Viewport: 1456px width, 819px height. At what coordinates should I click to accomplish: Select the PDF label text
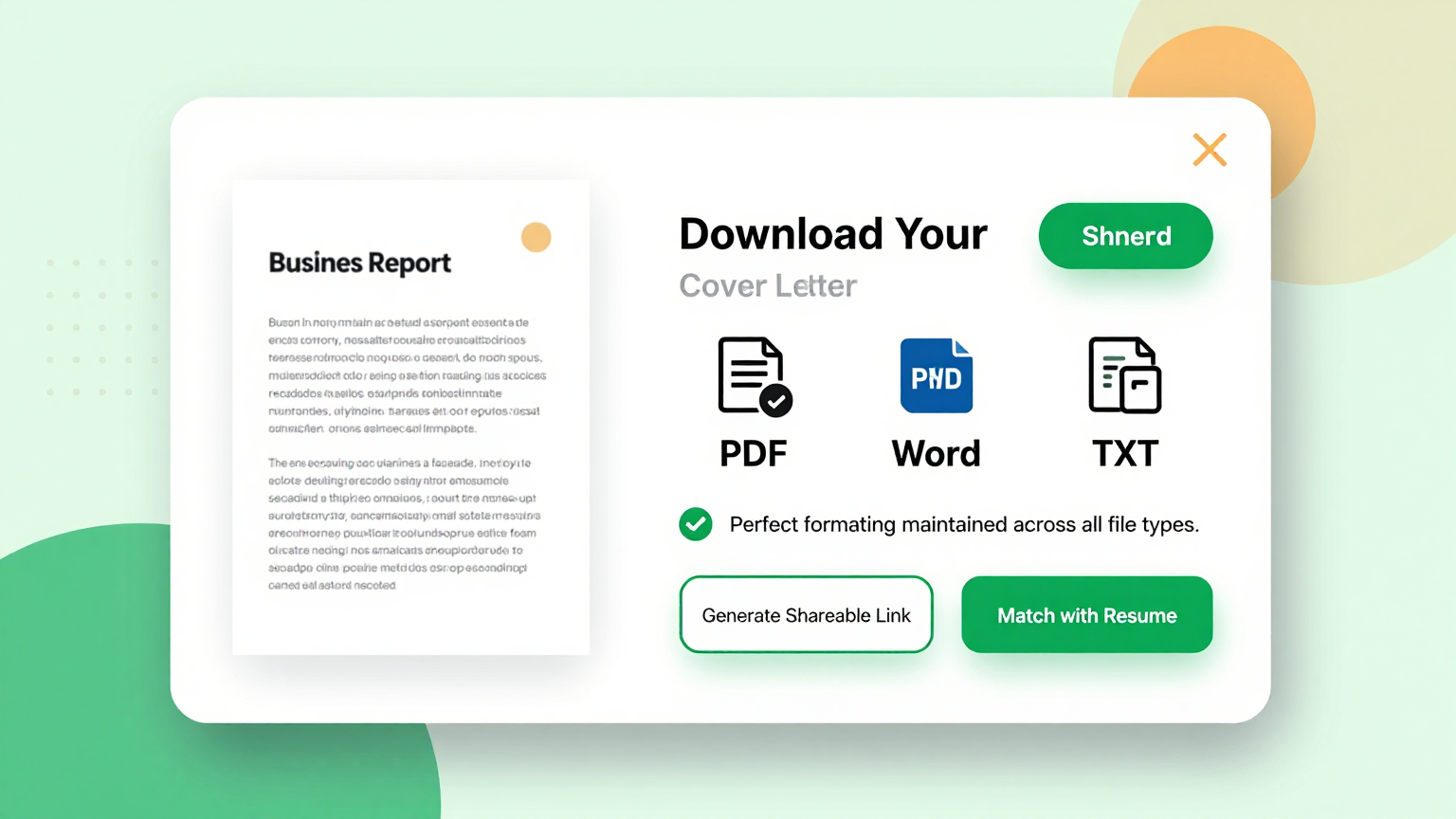click(754, 454)
